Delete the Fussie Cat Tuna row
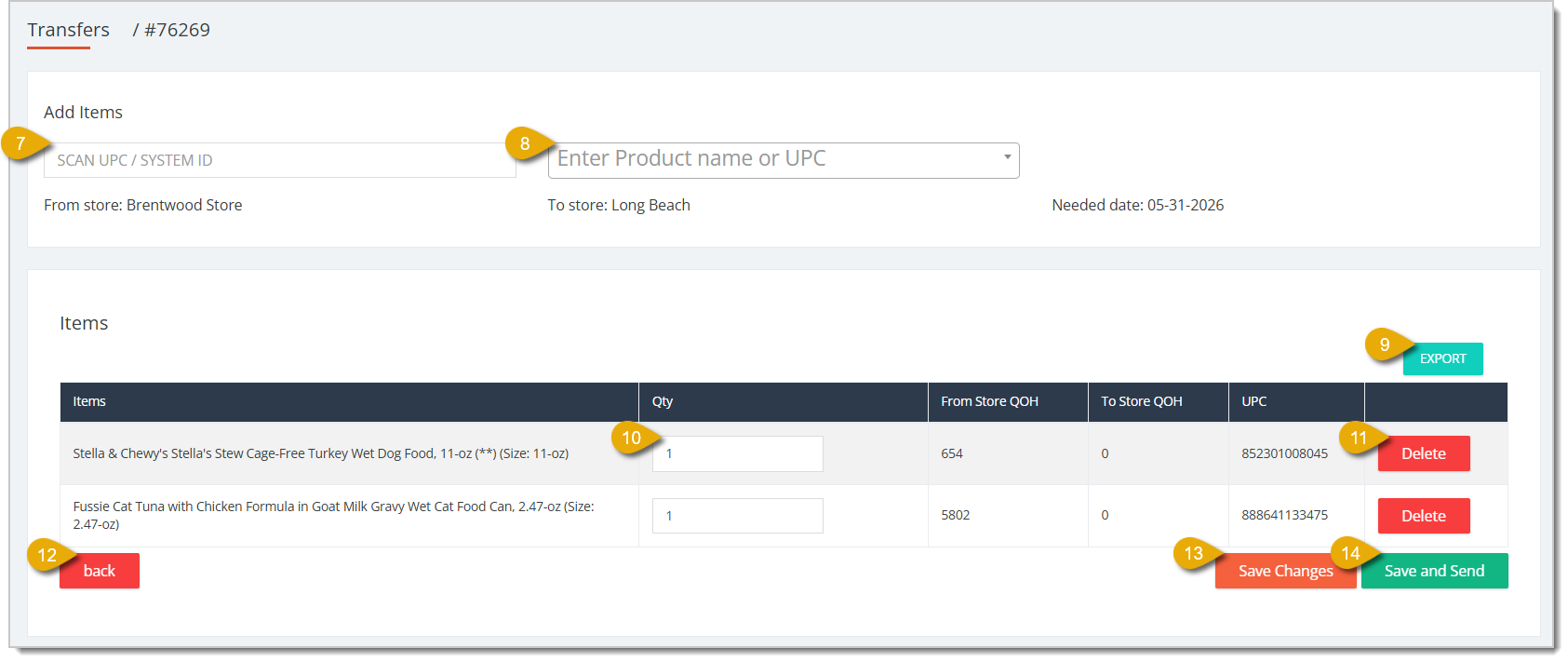The image size is (1568, 662). pos(1424,516)
